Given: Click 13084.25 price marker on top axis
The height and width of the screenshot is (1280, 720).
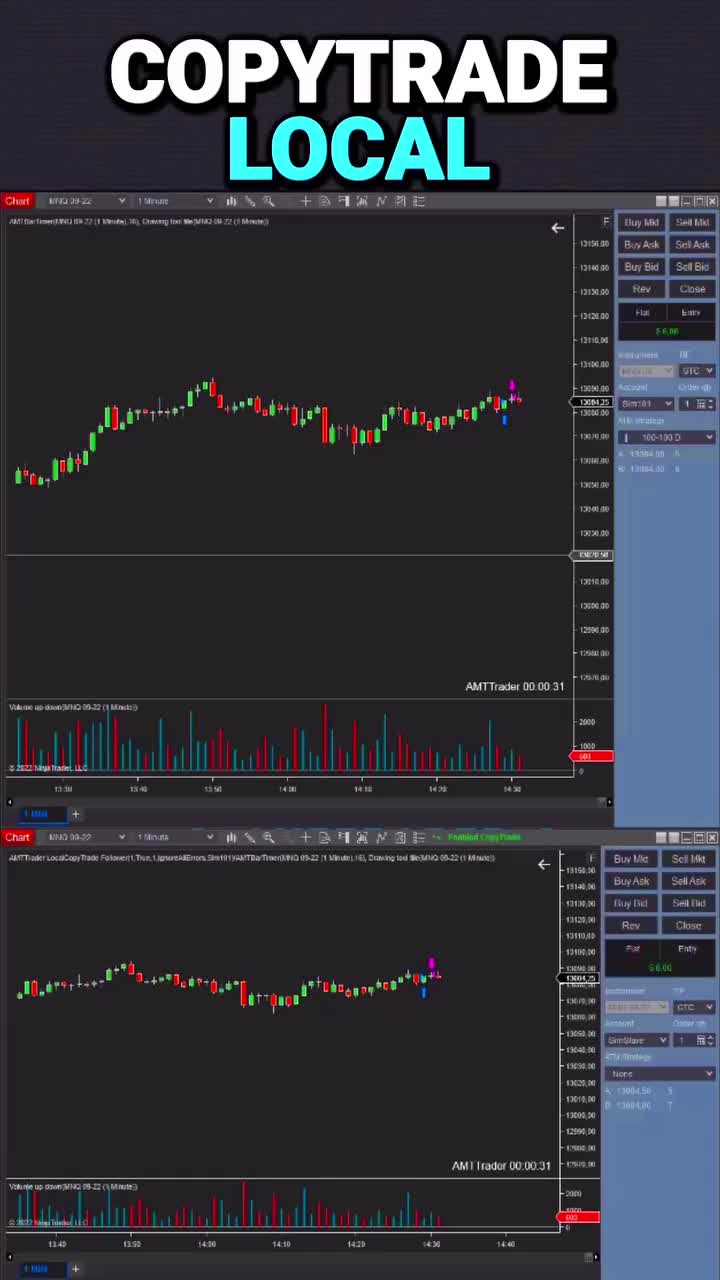Looking at the screenshot, I should pyautogui.click(x=592, y=402).
